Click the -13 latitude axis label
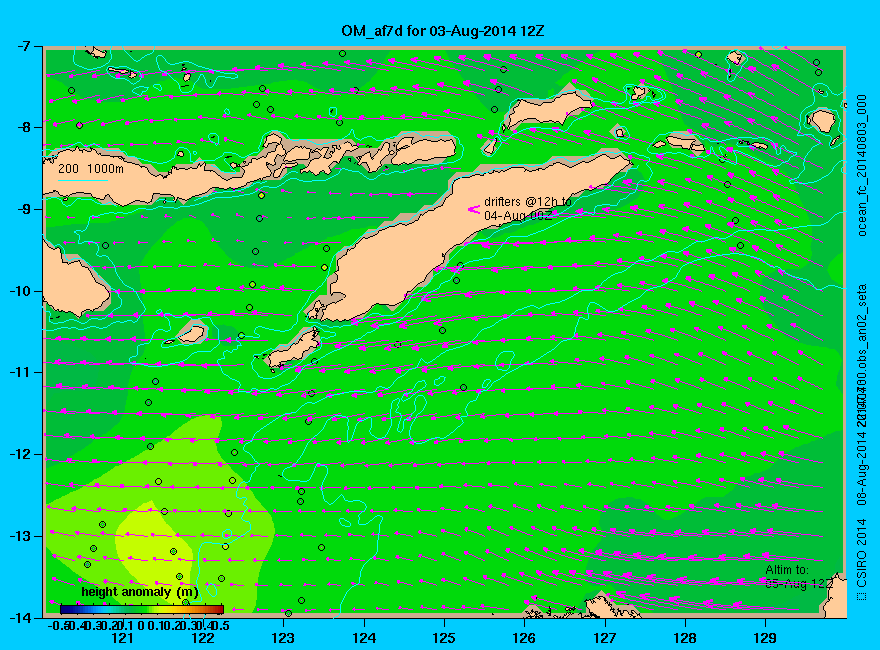The width and height of the screenshot is (880, 650). 20,536
